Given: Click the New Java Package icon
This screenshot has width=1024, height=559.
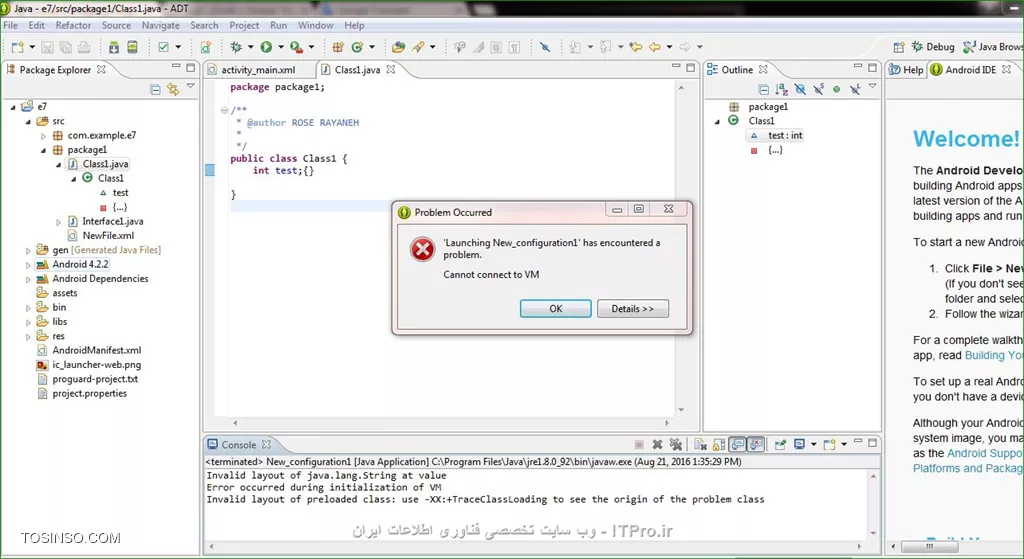Looking at the screenshot, I should [x=338, y=47].
